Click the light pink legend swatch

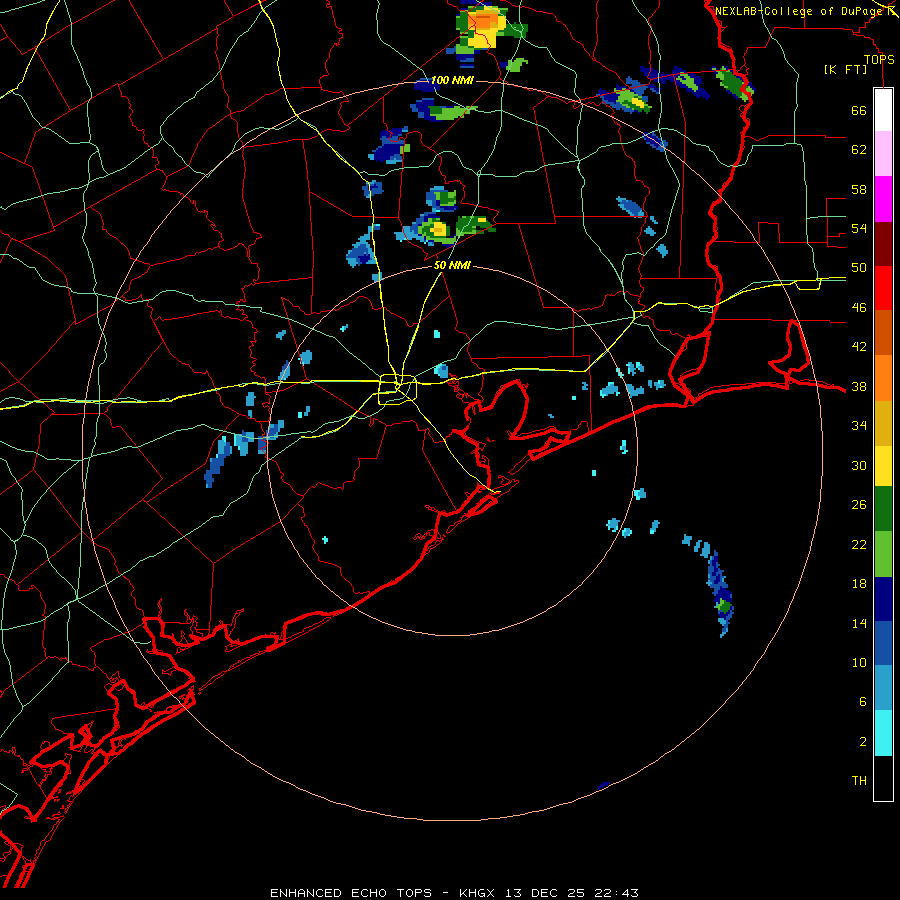pos(883,153)
